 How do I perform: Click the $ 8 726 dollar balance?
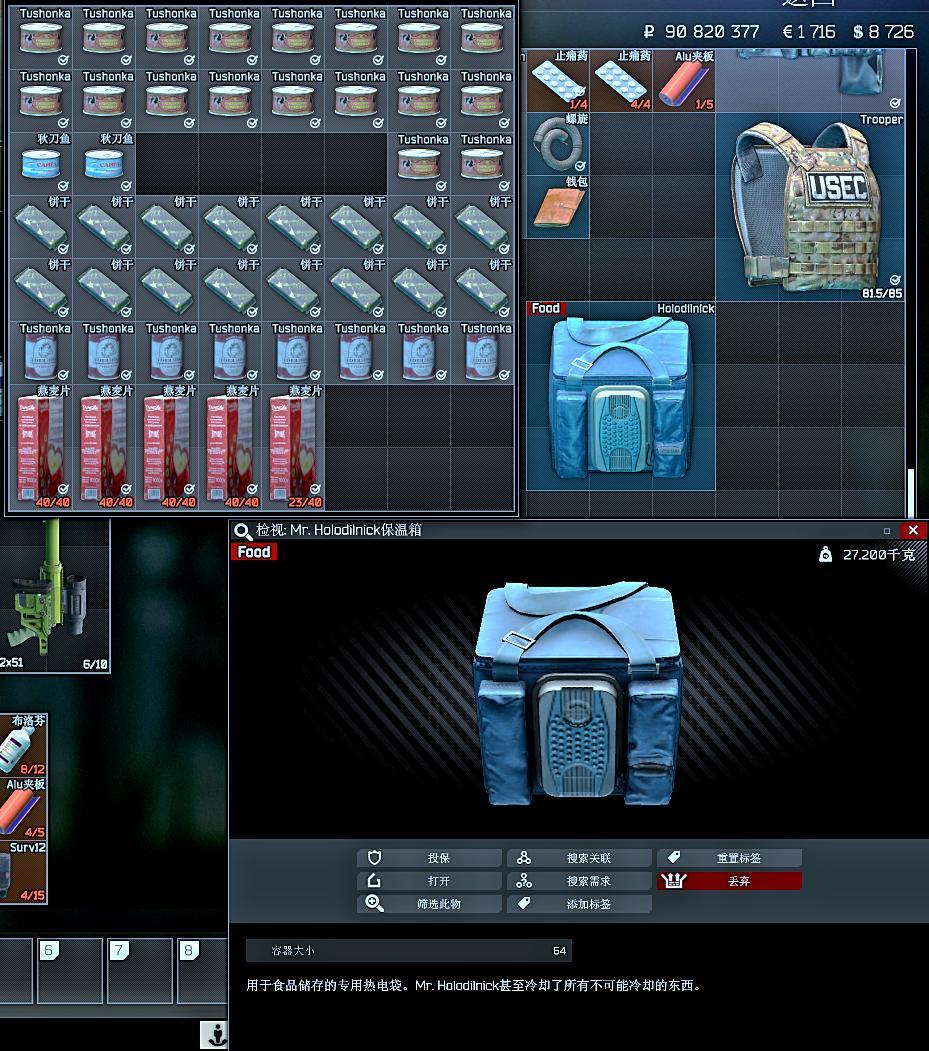[883, 32]
